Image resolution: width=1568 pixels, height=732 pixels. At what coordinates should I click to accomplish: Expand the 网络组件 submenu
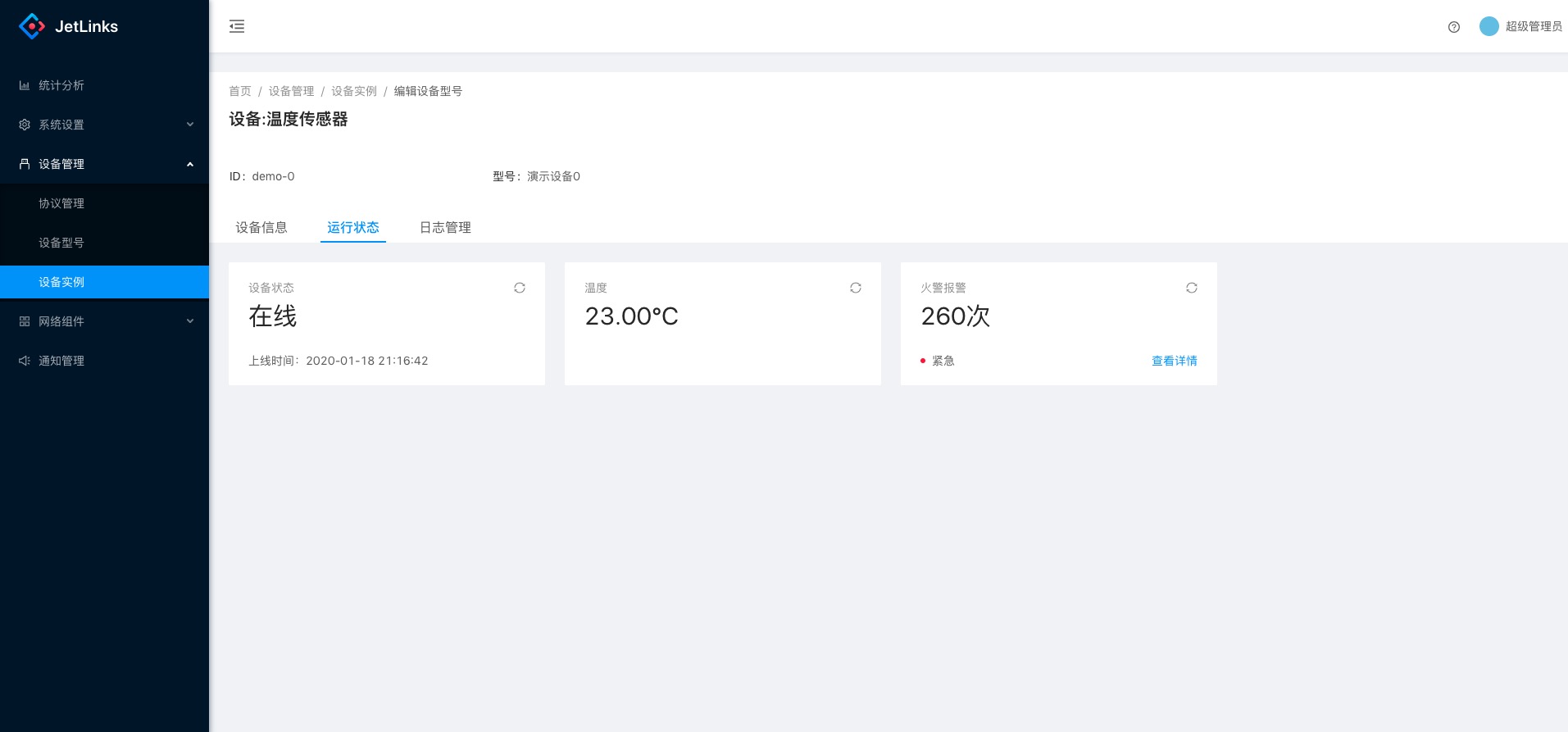click(x=104, y=321)
